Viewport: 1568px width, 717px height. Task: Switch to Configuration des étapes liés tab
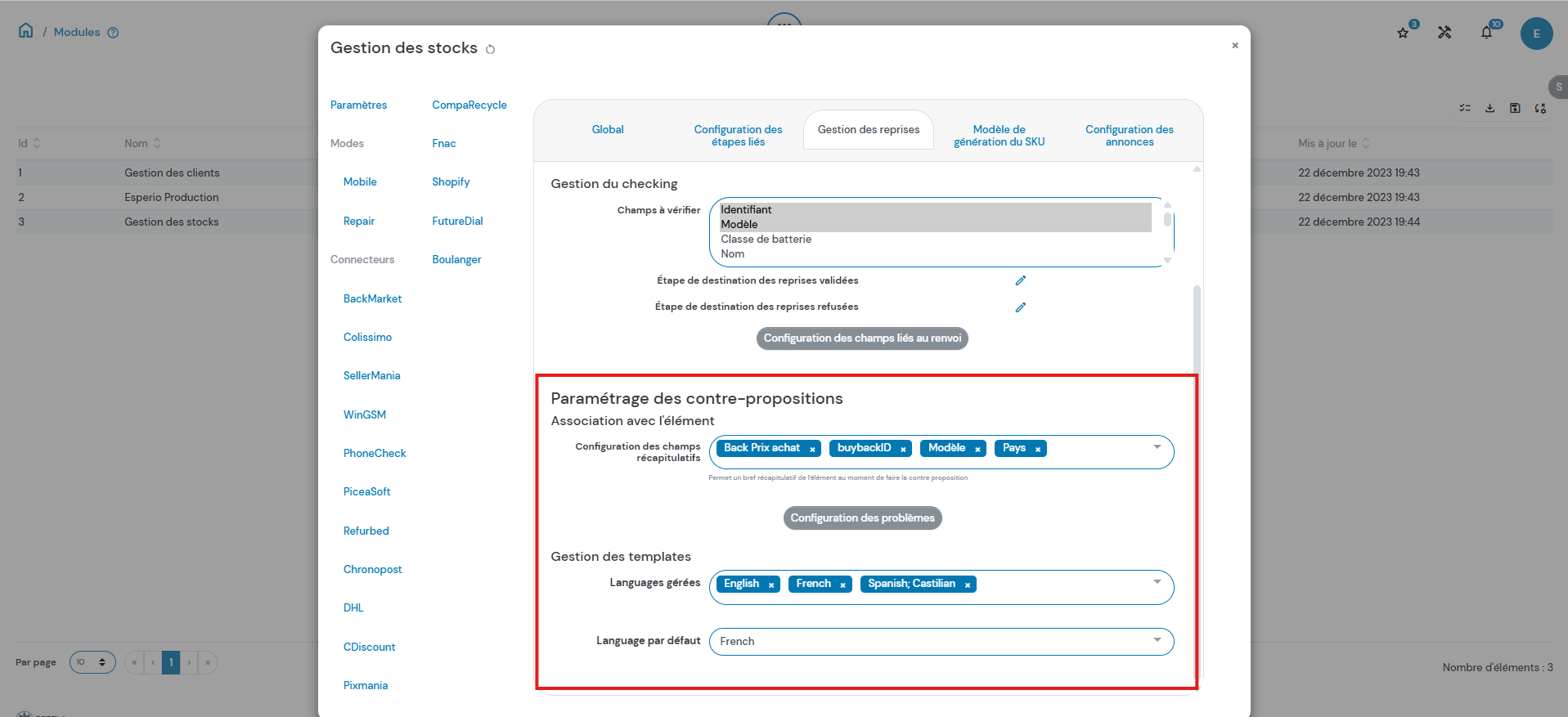click(x=738, y=136)
